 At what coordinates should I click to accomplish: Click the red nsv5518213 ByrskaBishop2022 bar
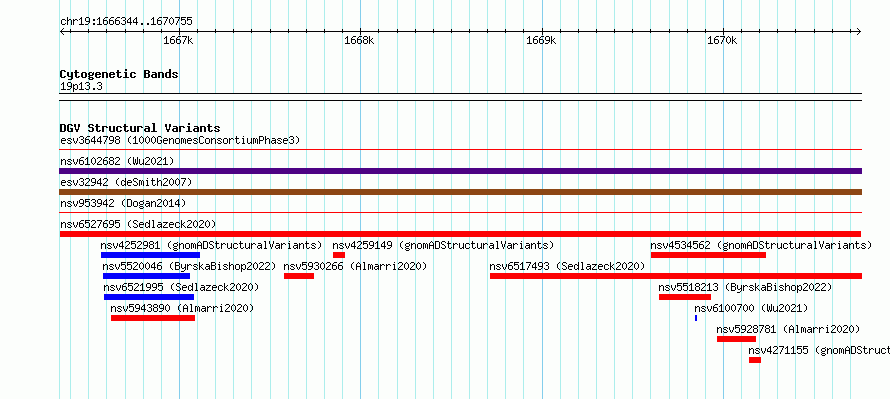coord(685,297)
